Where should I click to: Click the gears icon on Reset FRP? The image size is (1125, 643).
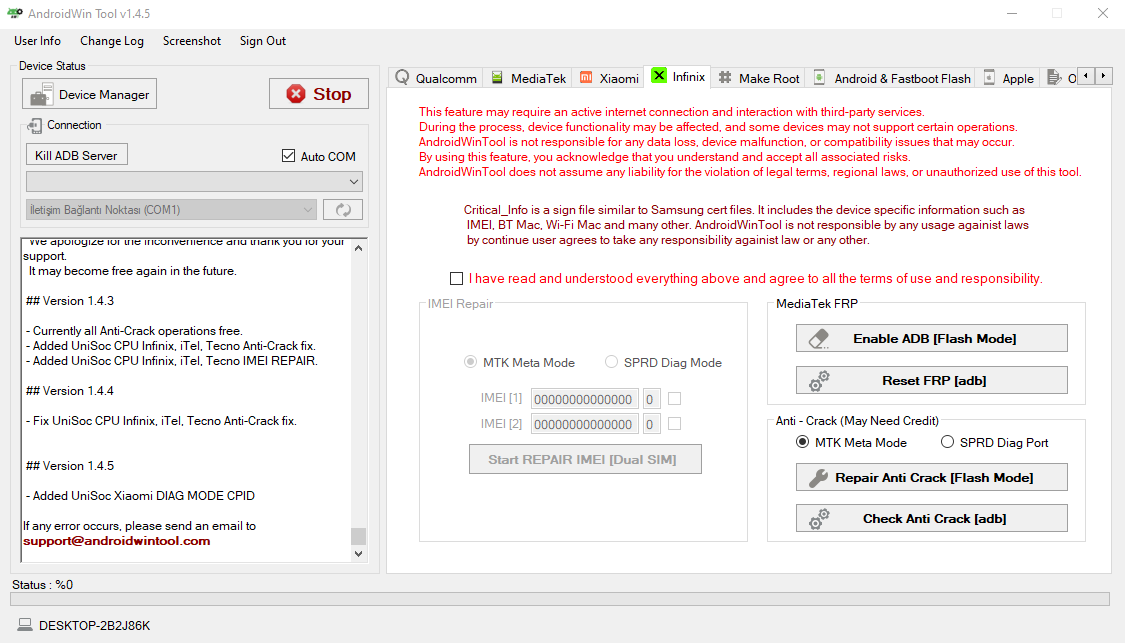tap(819, 381)
